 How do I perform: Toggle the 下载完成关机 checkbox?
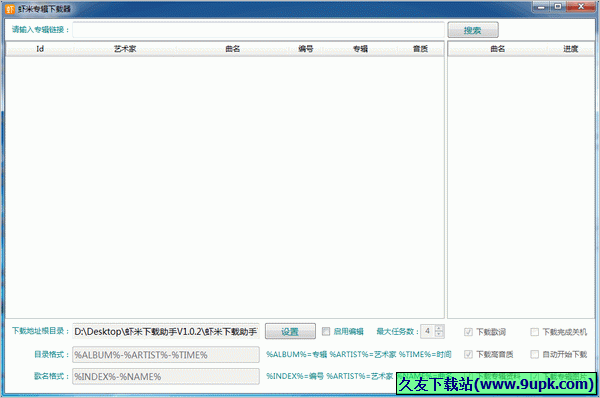pyautogui.click(x=535, y=331)
